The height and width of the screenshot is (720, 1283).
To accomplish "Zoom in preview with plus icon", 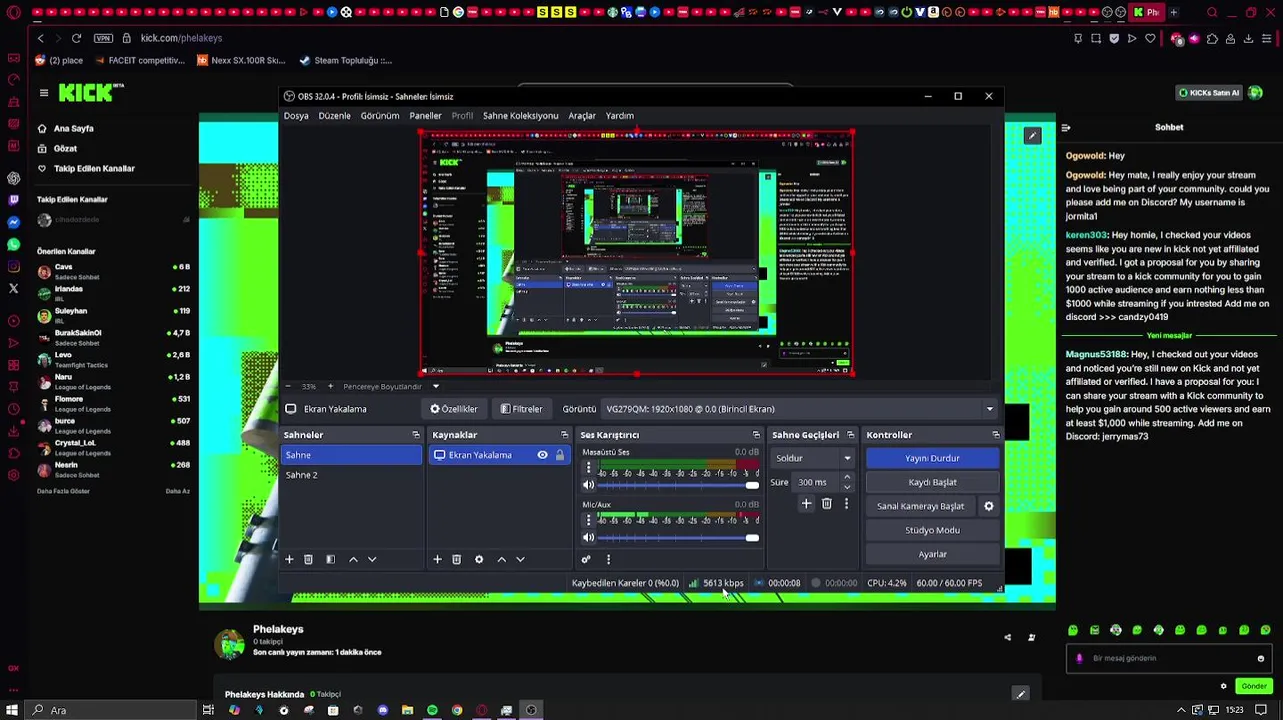I will [x=330, y=387].
